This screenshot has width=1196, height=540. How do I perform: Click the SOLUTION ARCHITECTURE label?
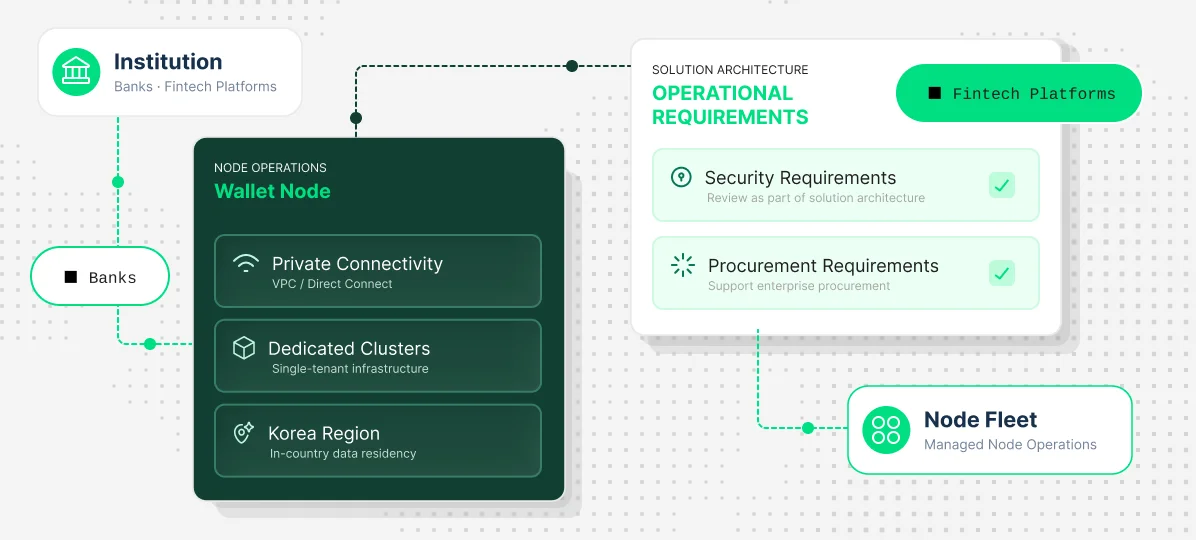(730, 70)
